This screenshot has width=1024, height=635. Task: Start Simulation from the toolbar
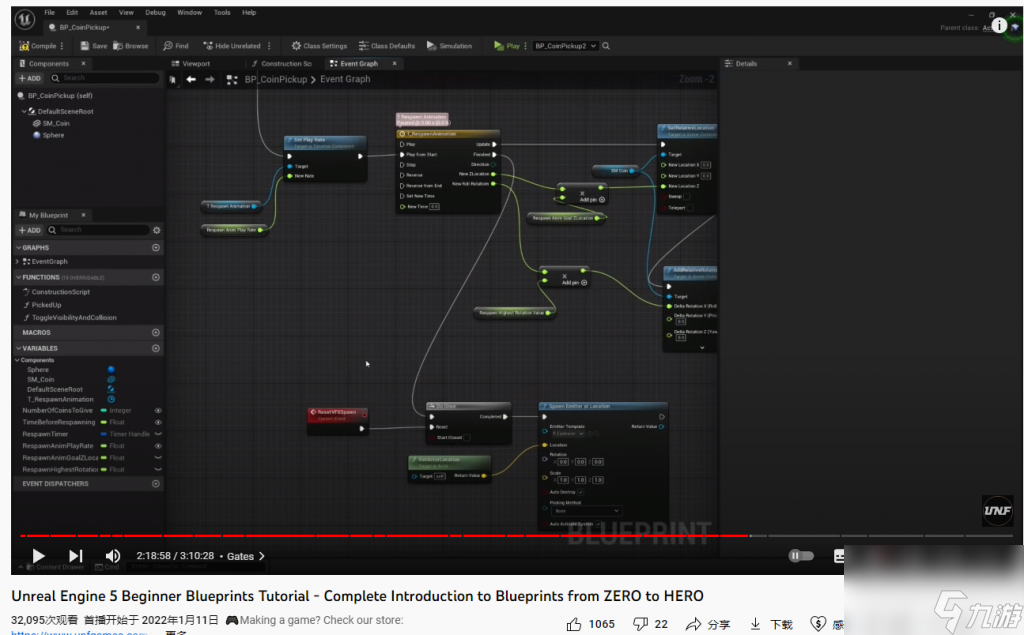pyautogui.click(x=449, y=46)
